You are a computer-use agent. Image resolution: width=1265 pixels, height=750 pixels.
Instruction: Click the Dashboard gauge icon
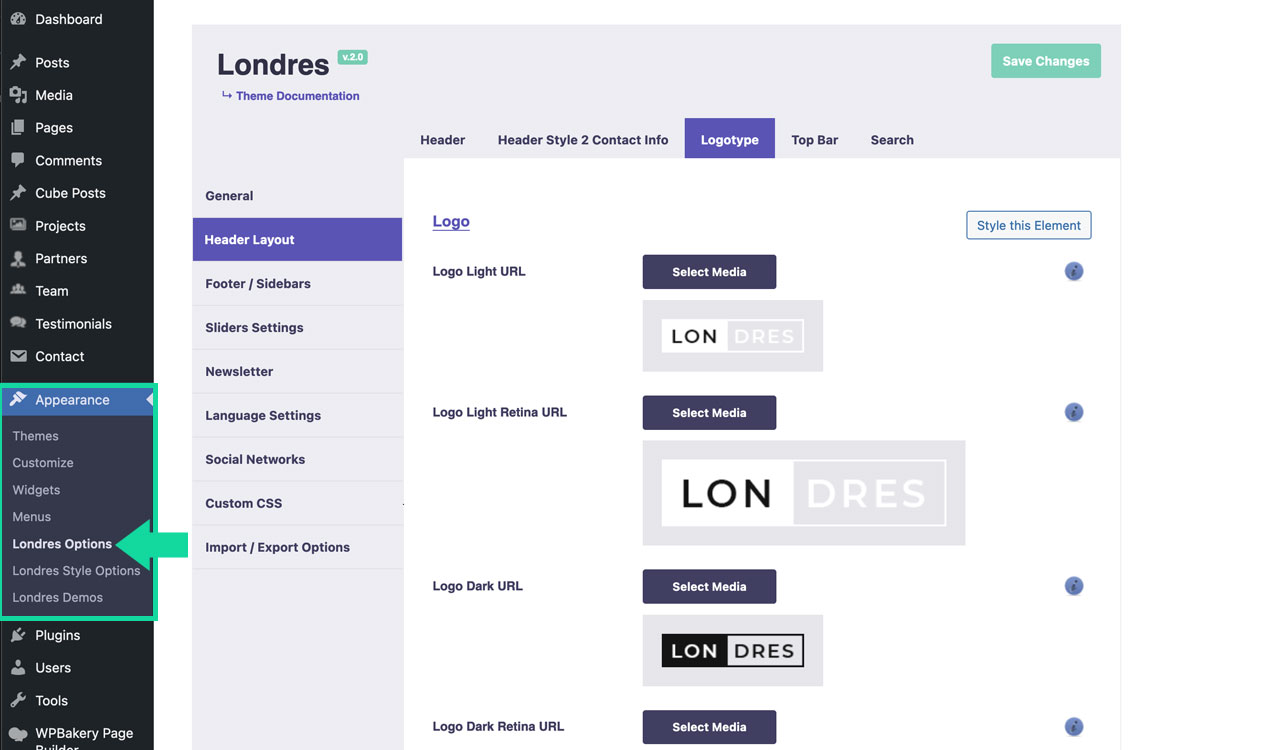[x=18, y=19]
